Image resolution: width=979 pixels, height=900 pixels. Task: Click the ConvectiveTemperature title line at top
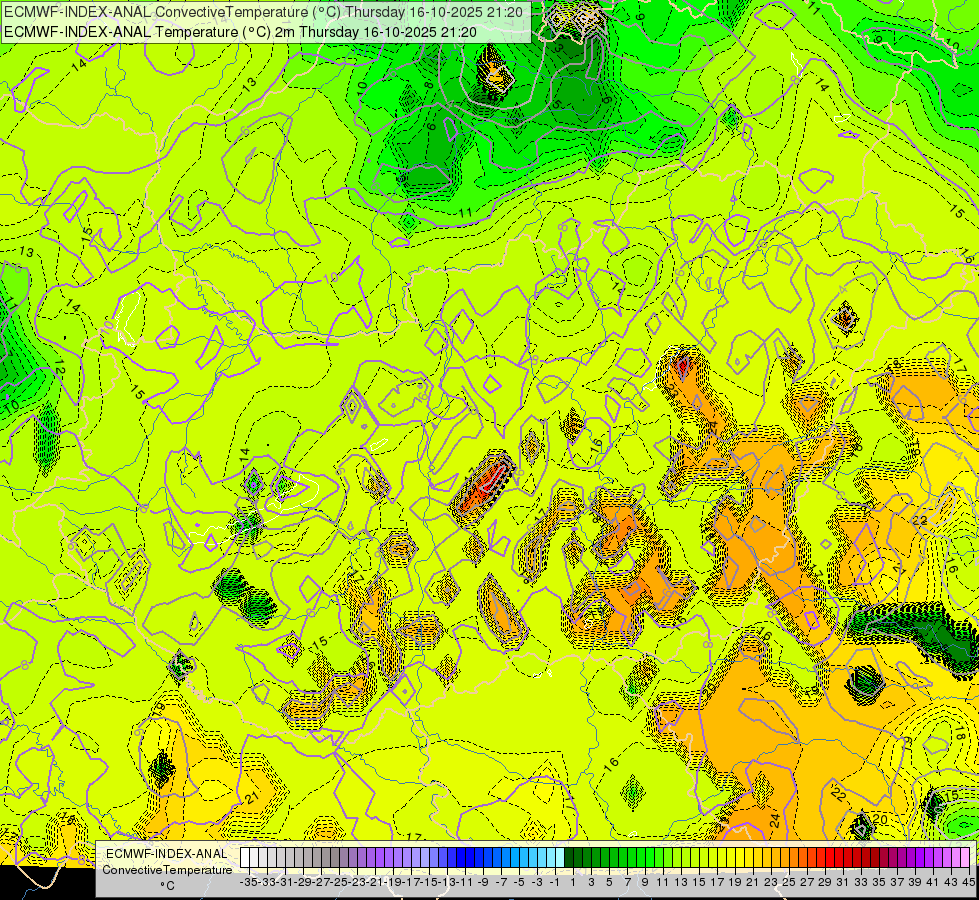pyautogui.click(x=263, y=12)
